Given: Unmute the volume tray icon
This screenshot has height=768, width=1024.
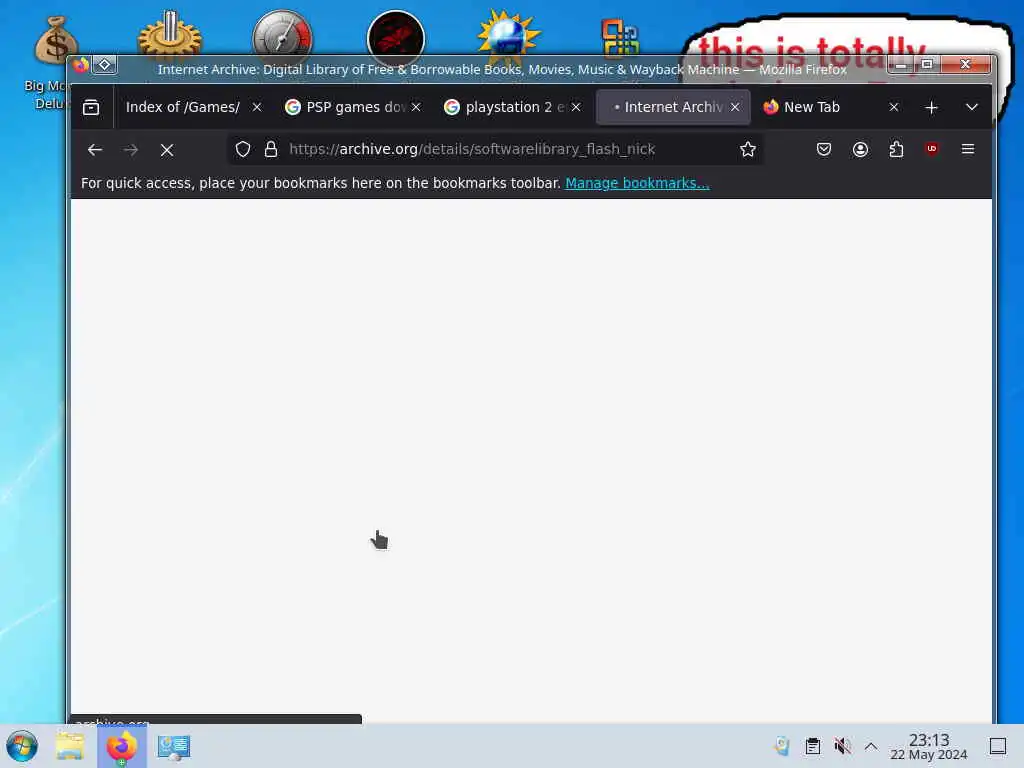Looking at the screenshot, I should (842, 746).
